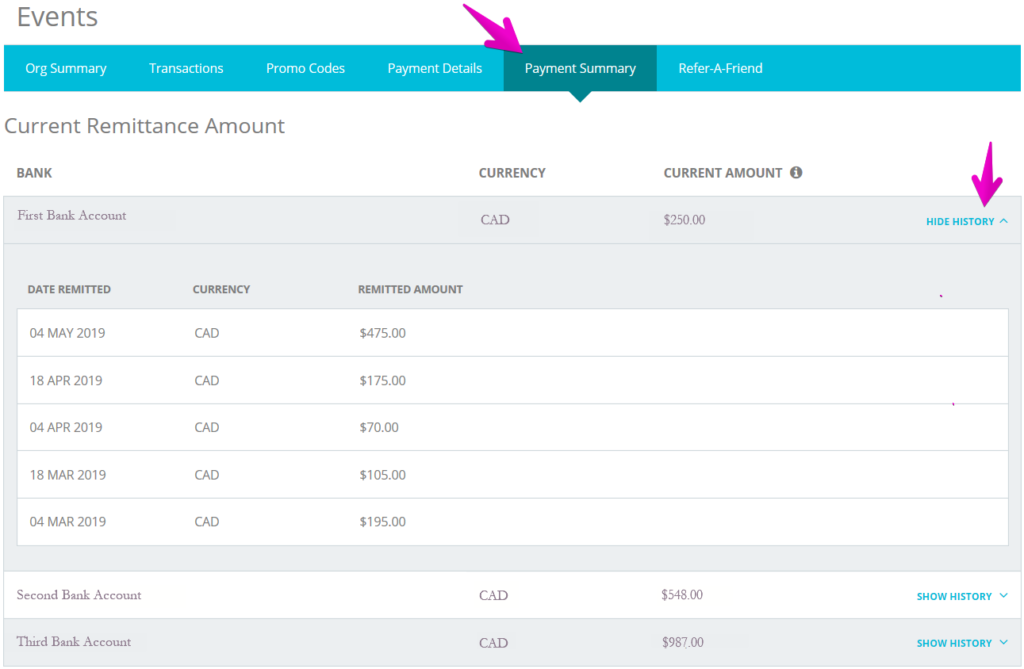Click the down chevron beside Second Bank Account's Show History
This screenshot has height=669, width=1024.
coord(1003,595)
